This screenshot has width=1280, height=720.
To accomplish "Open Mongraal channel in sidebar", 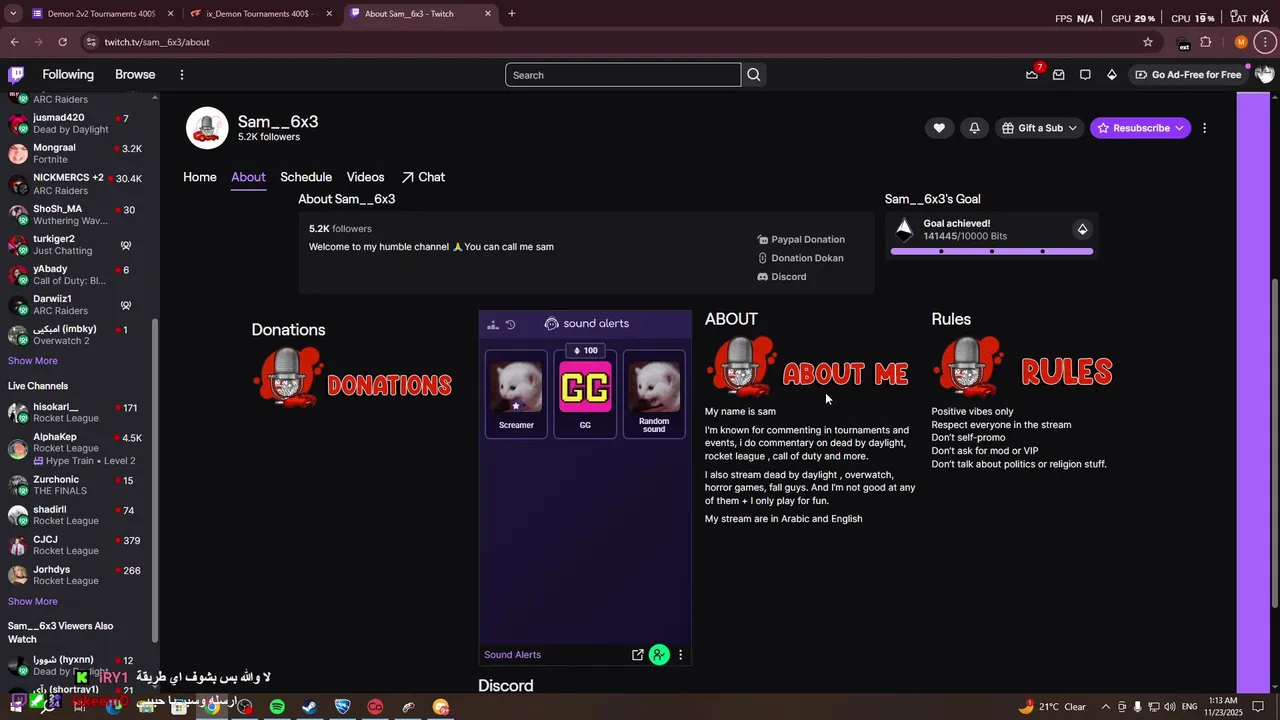I will click(78, 153).
